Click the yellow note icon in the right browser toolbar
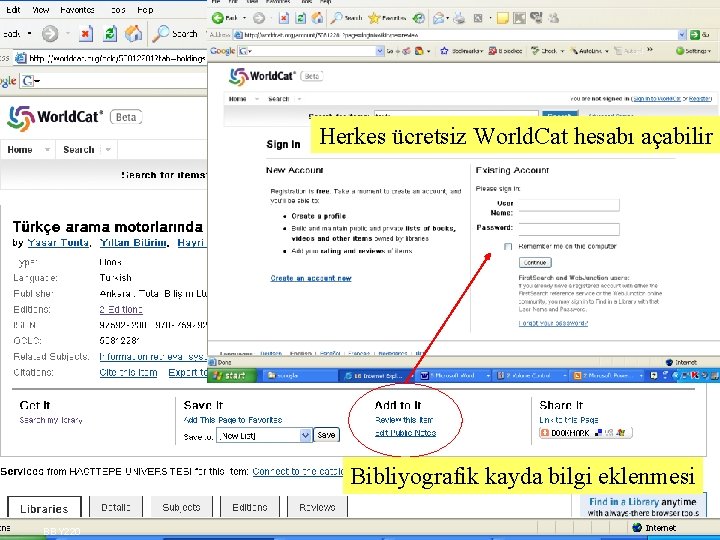This screenshot has height=540, width=720. click(x=503, y=18)
